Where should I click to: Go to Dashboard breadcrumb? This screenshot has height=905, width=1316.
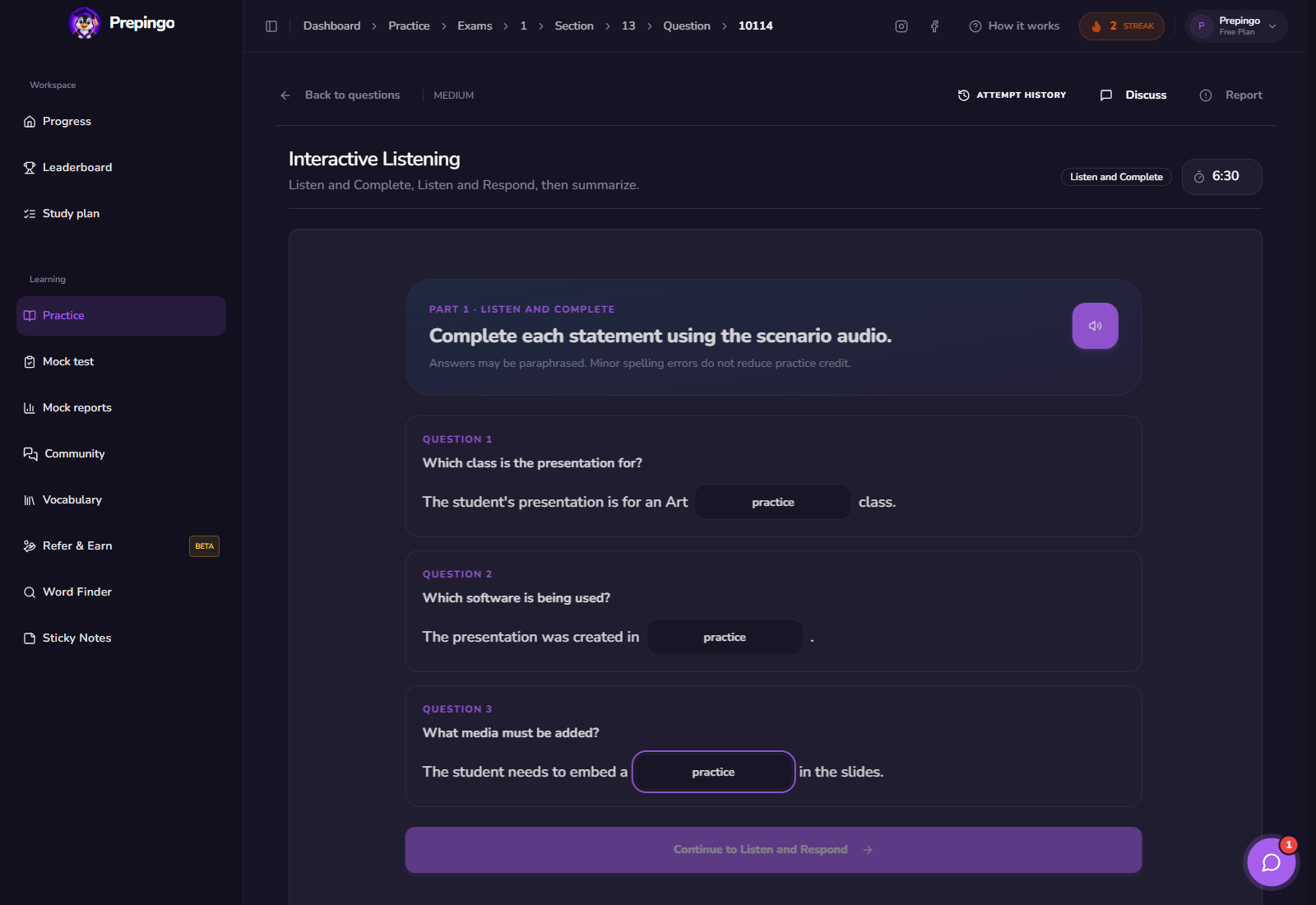click(x=331, y=26)
